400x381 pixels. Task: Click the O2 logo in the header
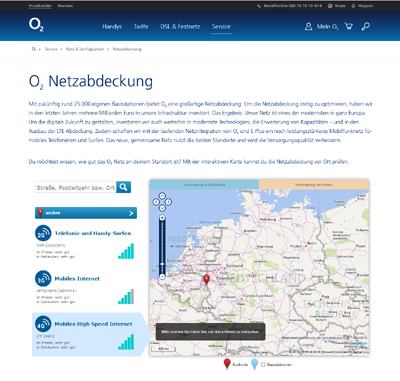pyautogui.click(x=36, y=25)
